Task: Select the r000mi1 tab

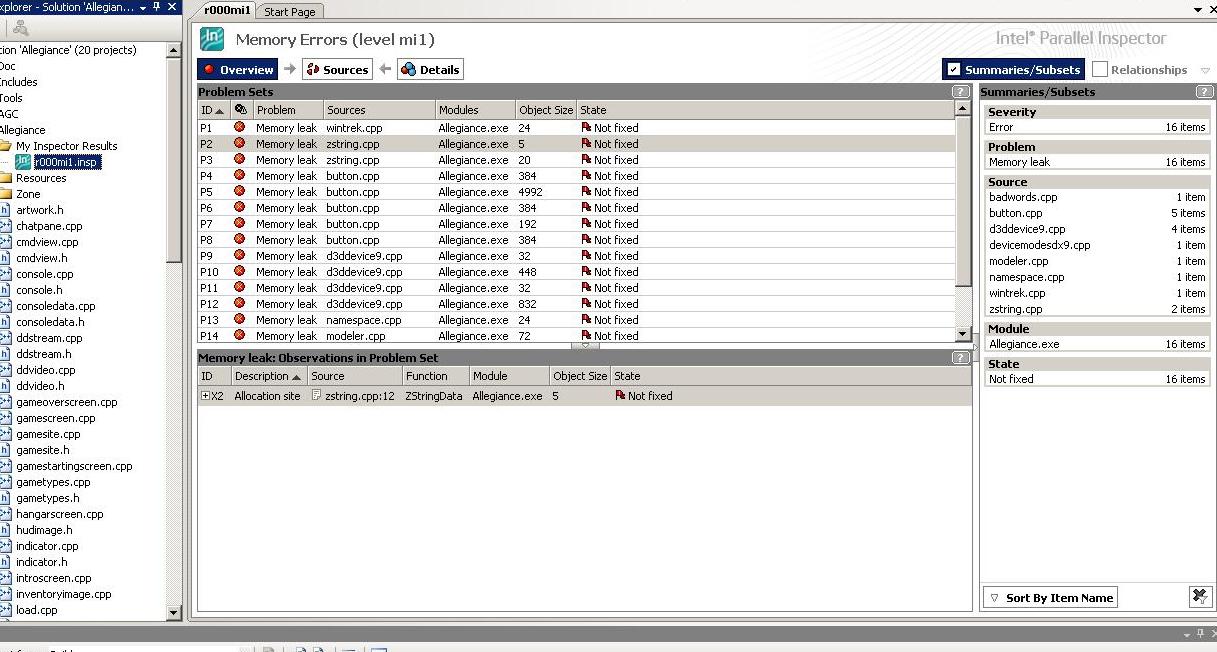Action: tap(227, 11)
